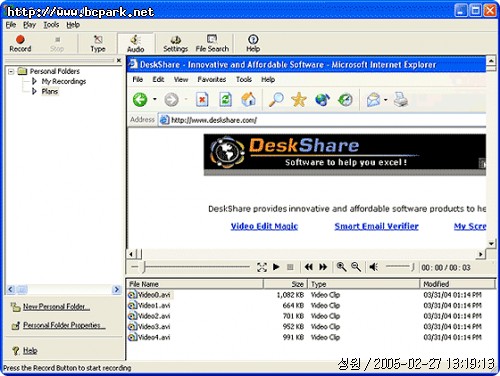
Task: Click the IE Refresh icon
Action: click(x=225, y=100)
